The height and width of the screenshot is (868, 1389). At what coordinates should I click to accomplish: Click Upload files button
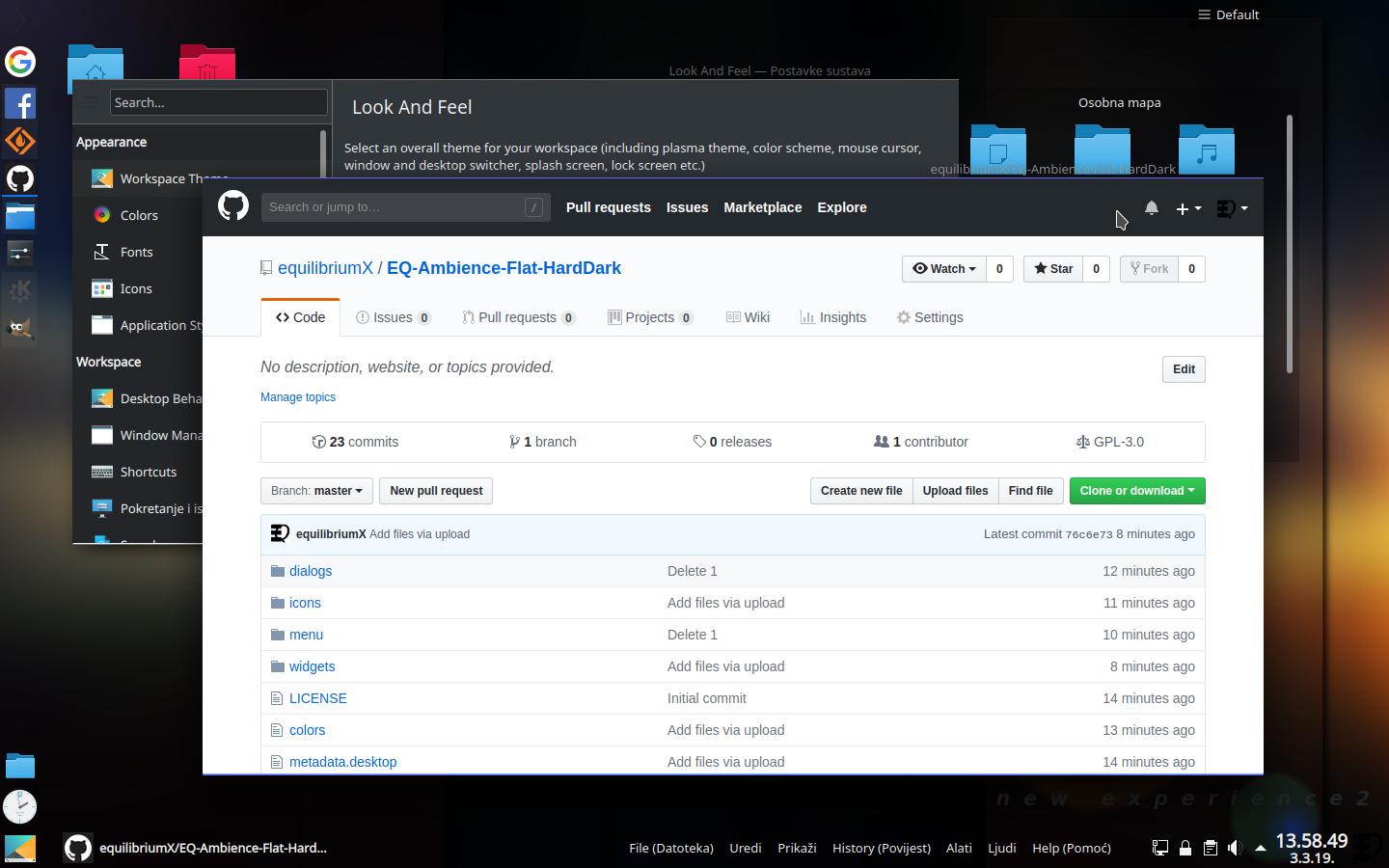click(x=955, y=491)
